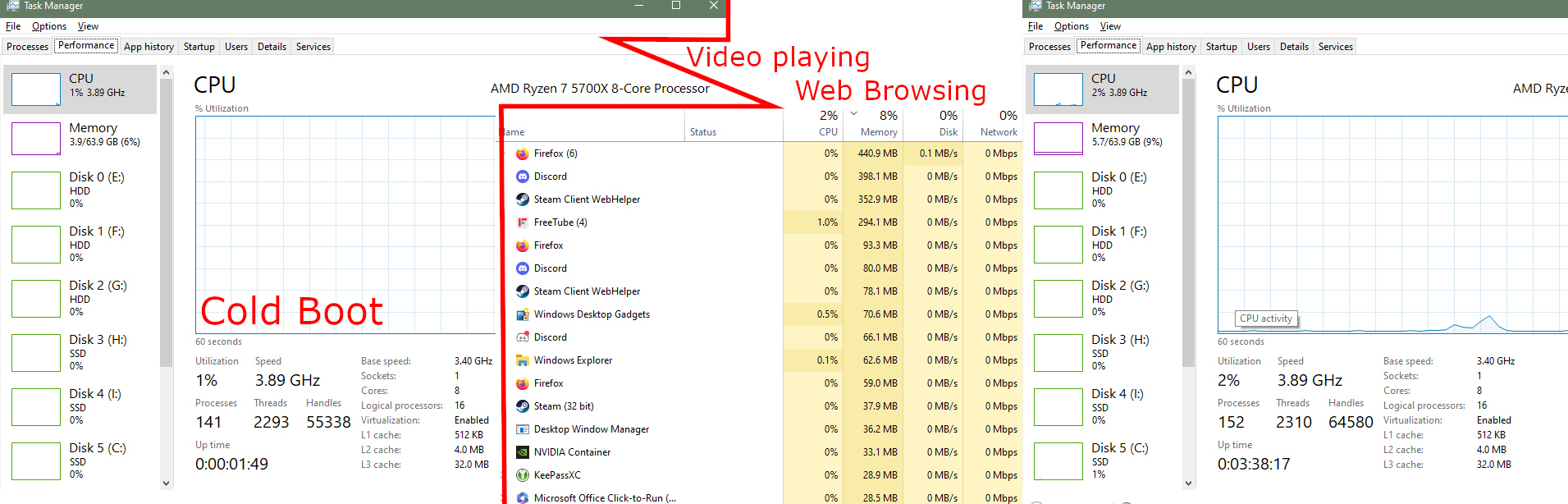
Task: Open the Options menu in the left Task Manager
Action: tap(49, 26)
